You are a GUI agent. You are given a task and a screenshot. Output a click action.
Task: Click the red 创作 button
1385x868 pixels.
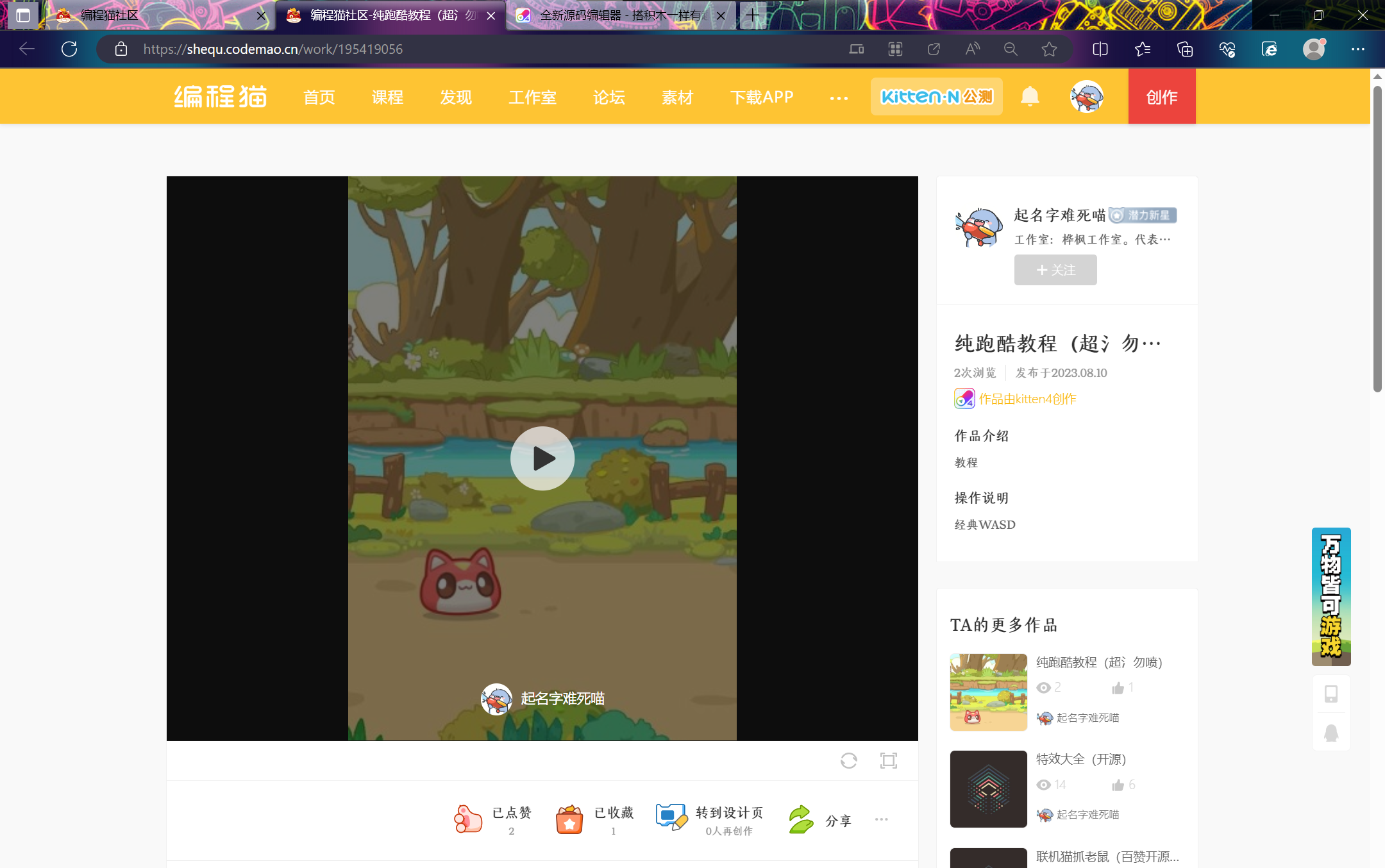click(1162, 97)
